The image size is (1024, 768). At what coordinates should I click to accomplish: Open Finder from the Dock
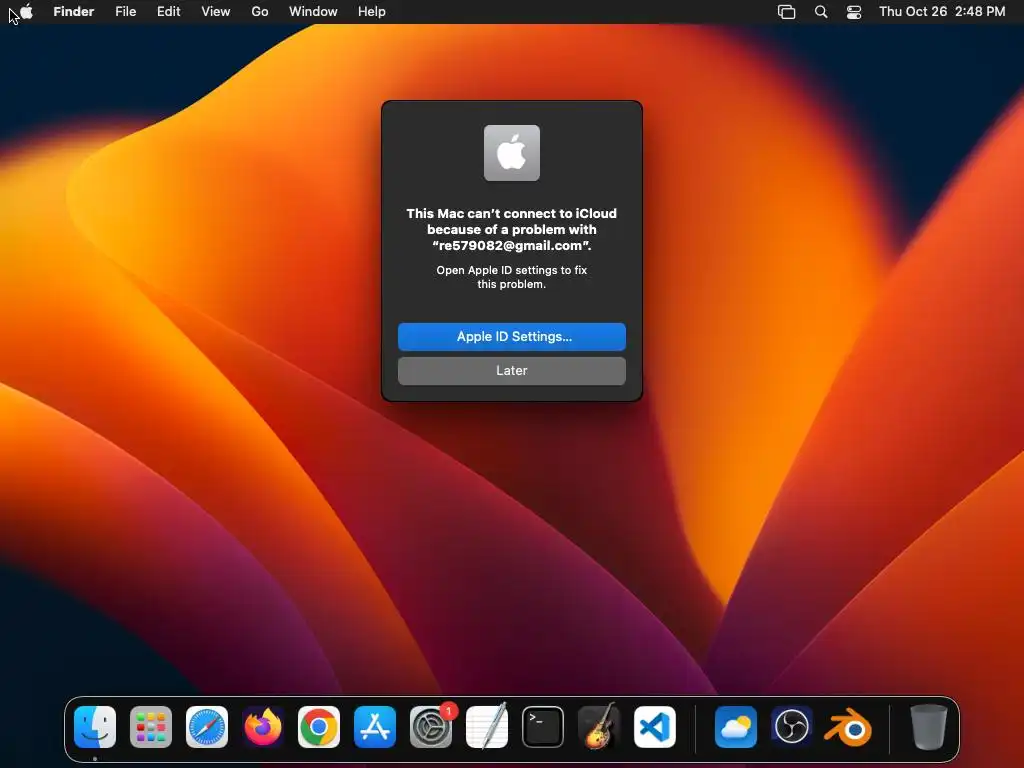[x=95, y=727]
